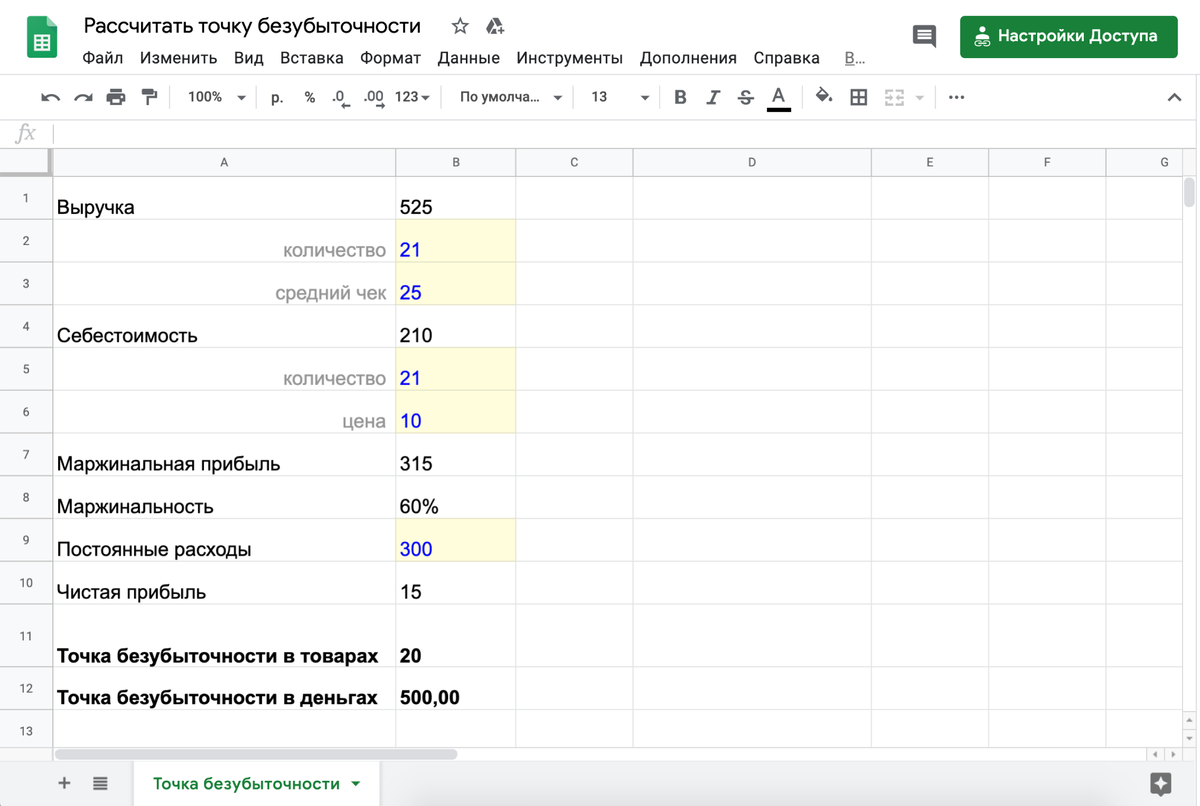Open the text color picker
This screenshot has width=1200, height=806.
coord(779,97)
